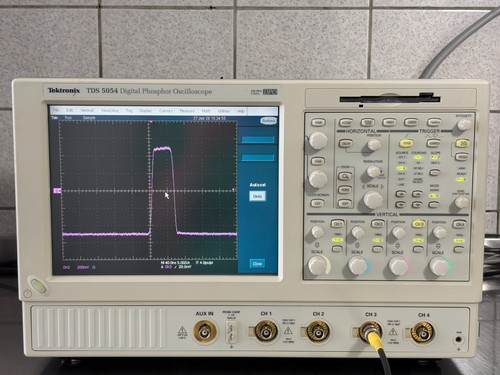The width and height of the screenshot is (500, 375).
Task: Open the Trig menu
Action: tap(129, 111)
